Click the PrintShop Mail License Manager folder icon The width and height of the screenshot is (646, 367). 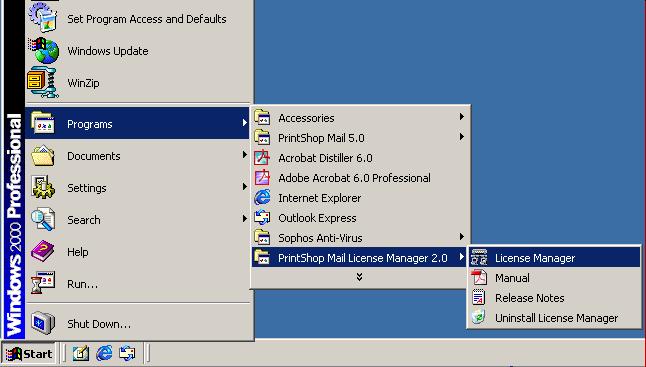click(x=262, y=257)
